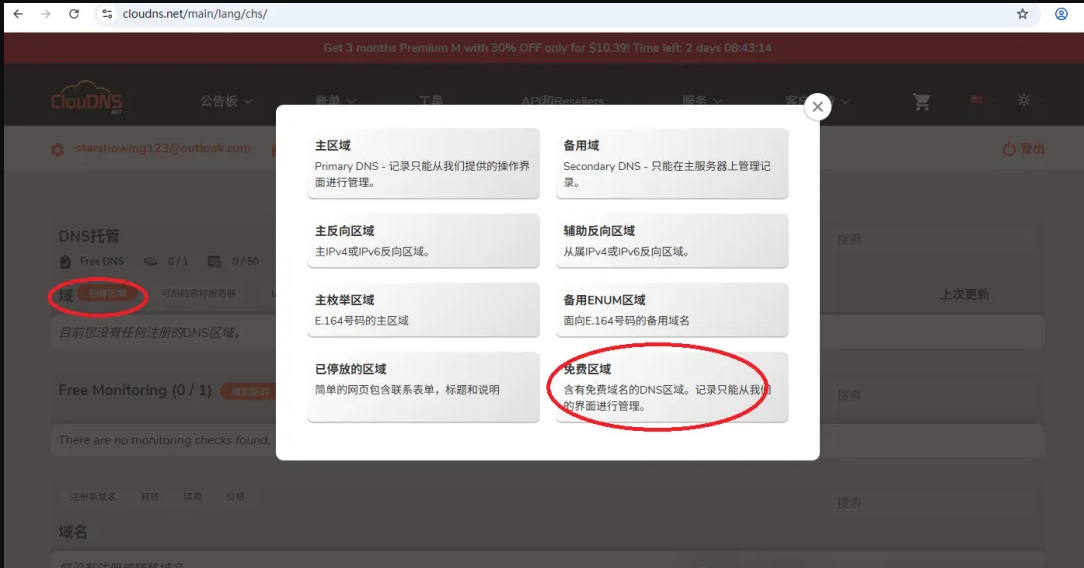The width and height of the screenshot is (1084, 568).
Task: Click the Free Monitoring add new button
Action: coord(249,392)
